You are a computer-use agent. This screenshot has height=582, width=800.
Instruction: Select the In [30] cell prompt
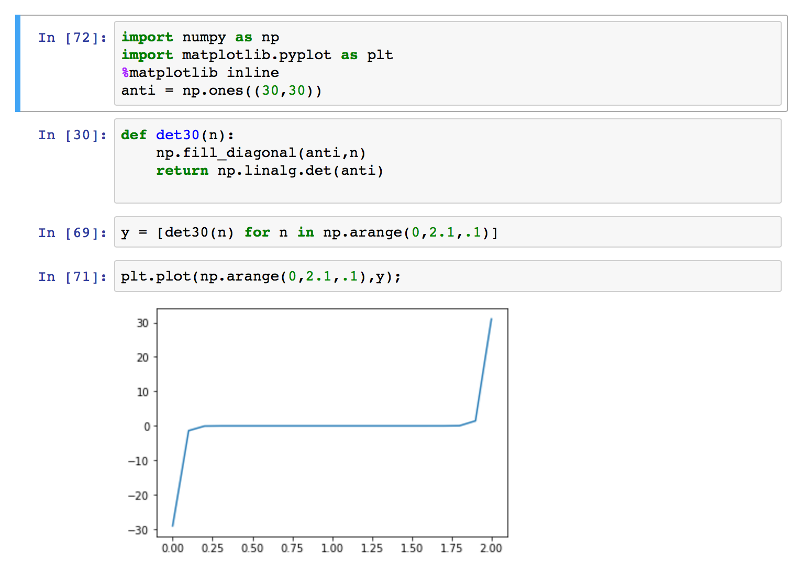click(72, 135)
